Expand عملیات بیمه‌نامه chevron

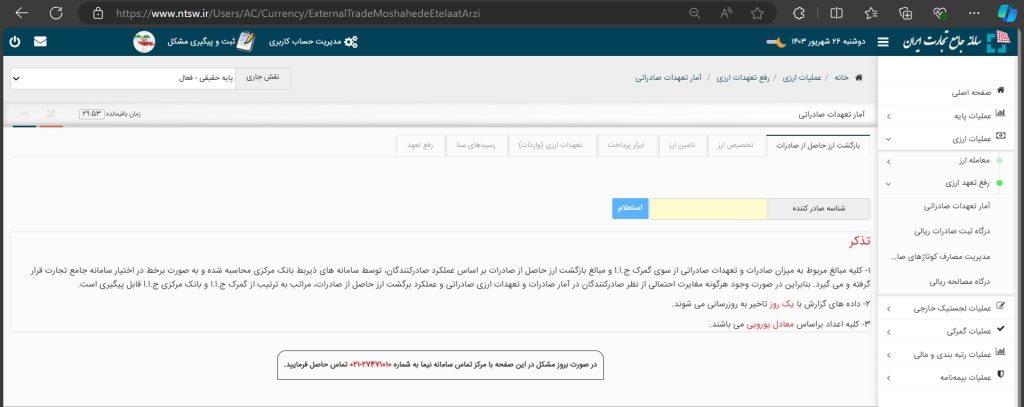888,378
